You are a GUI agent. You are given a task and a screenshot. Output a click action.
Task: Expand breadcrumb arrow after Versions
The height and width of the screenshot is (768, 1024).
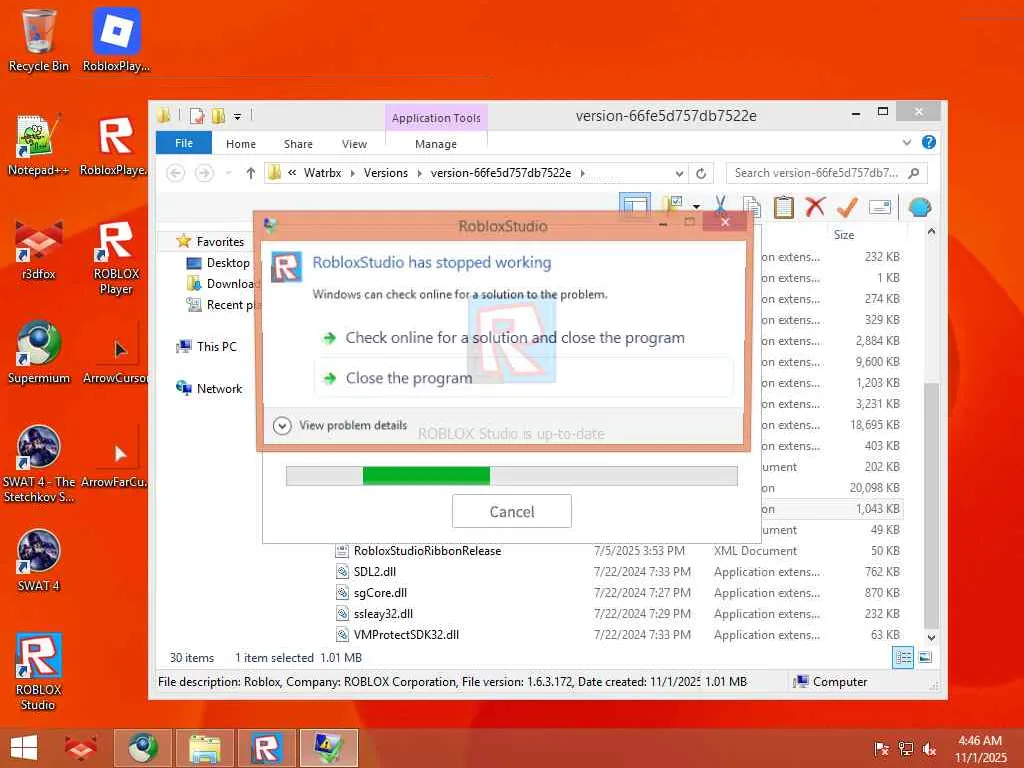click(x=419, y=173)
